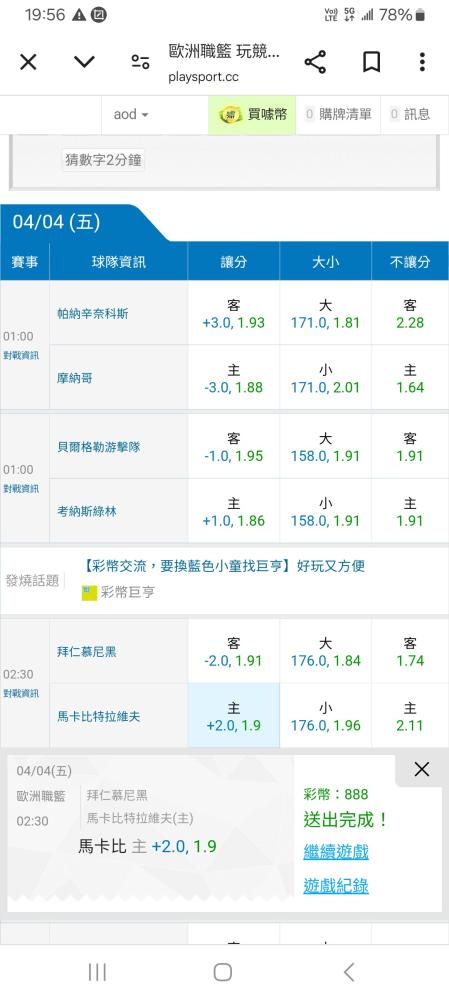This screenshot has height=1000, width=449.
Task: Expand the aod account dropdown
Action: [131, 115]
